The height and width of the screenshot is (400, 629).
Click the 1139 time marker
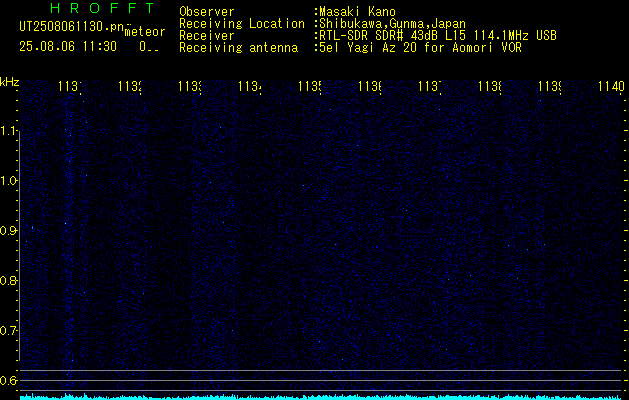[550, 86]
